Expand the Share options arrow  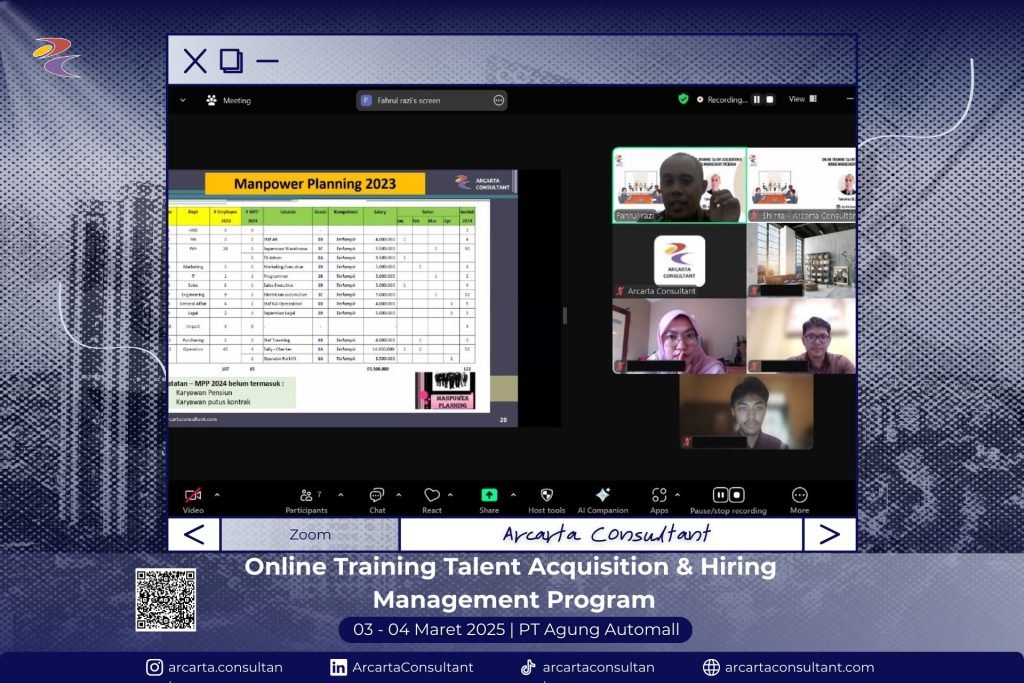513,494
